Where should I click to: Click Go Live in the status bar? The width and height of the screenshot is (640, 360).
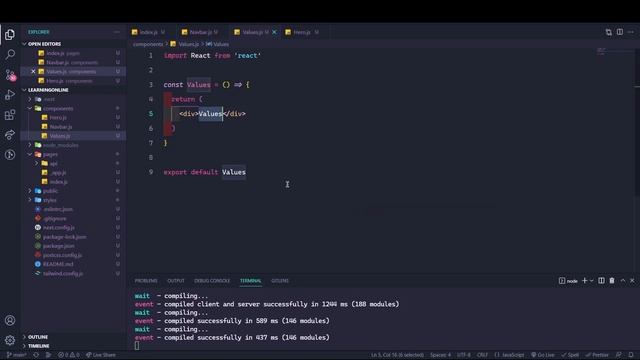(542, 355)
